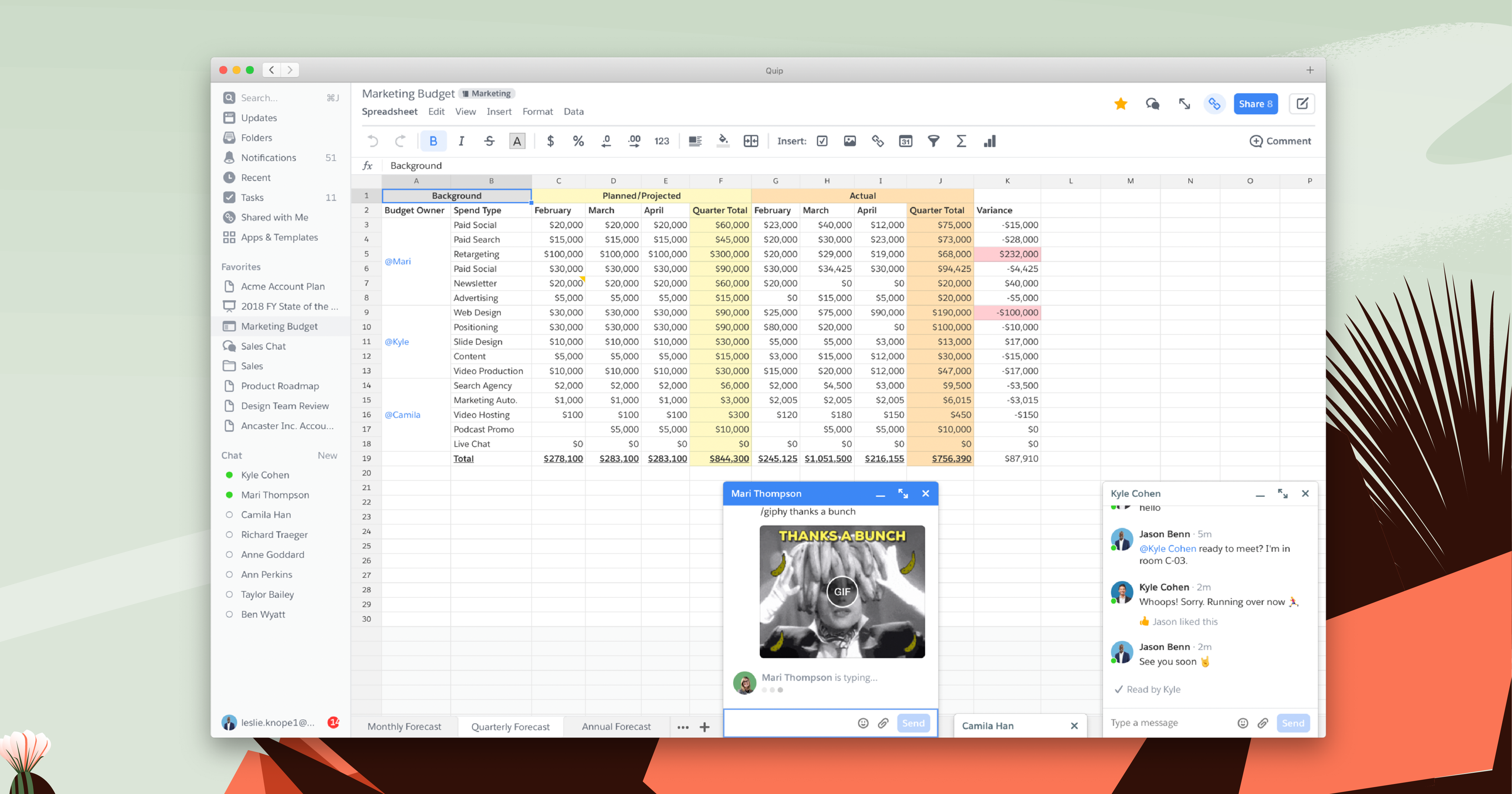Image resolution: width=1512 pixels, height=794 pixels.
Task: Expand Kyle Cohen chat to full size
Action: point(1283,493)
